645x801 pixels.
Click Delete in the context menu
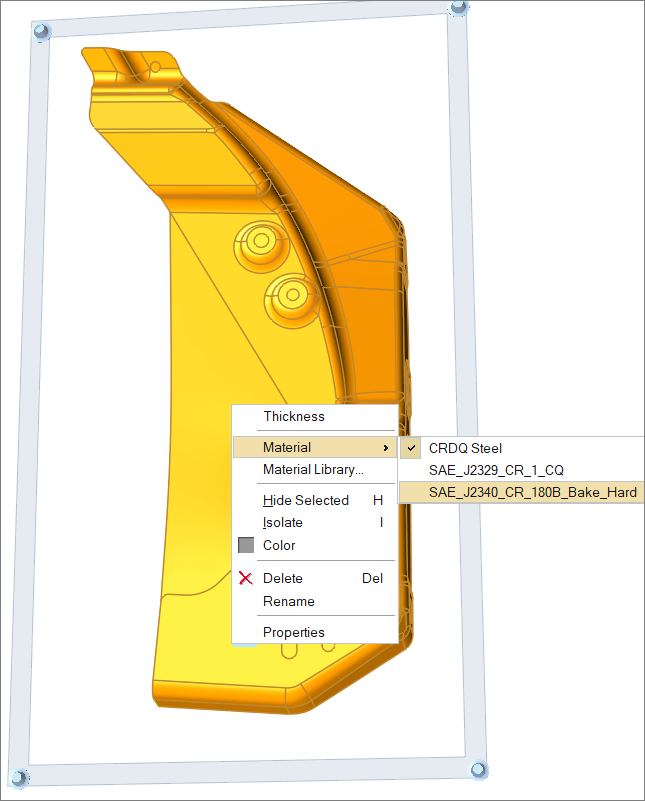282,578
